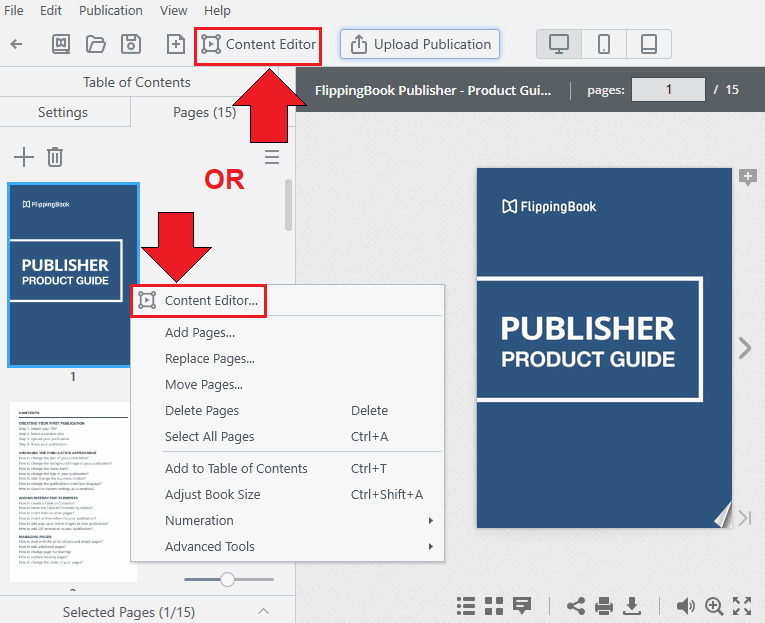Adjust the thumbnail size slider

(227, 580)
